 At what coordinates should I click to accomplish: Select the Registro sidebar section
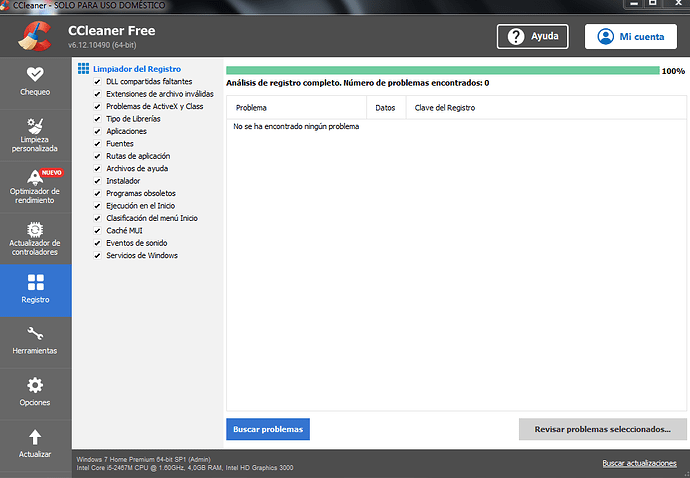click(35, 290)
